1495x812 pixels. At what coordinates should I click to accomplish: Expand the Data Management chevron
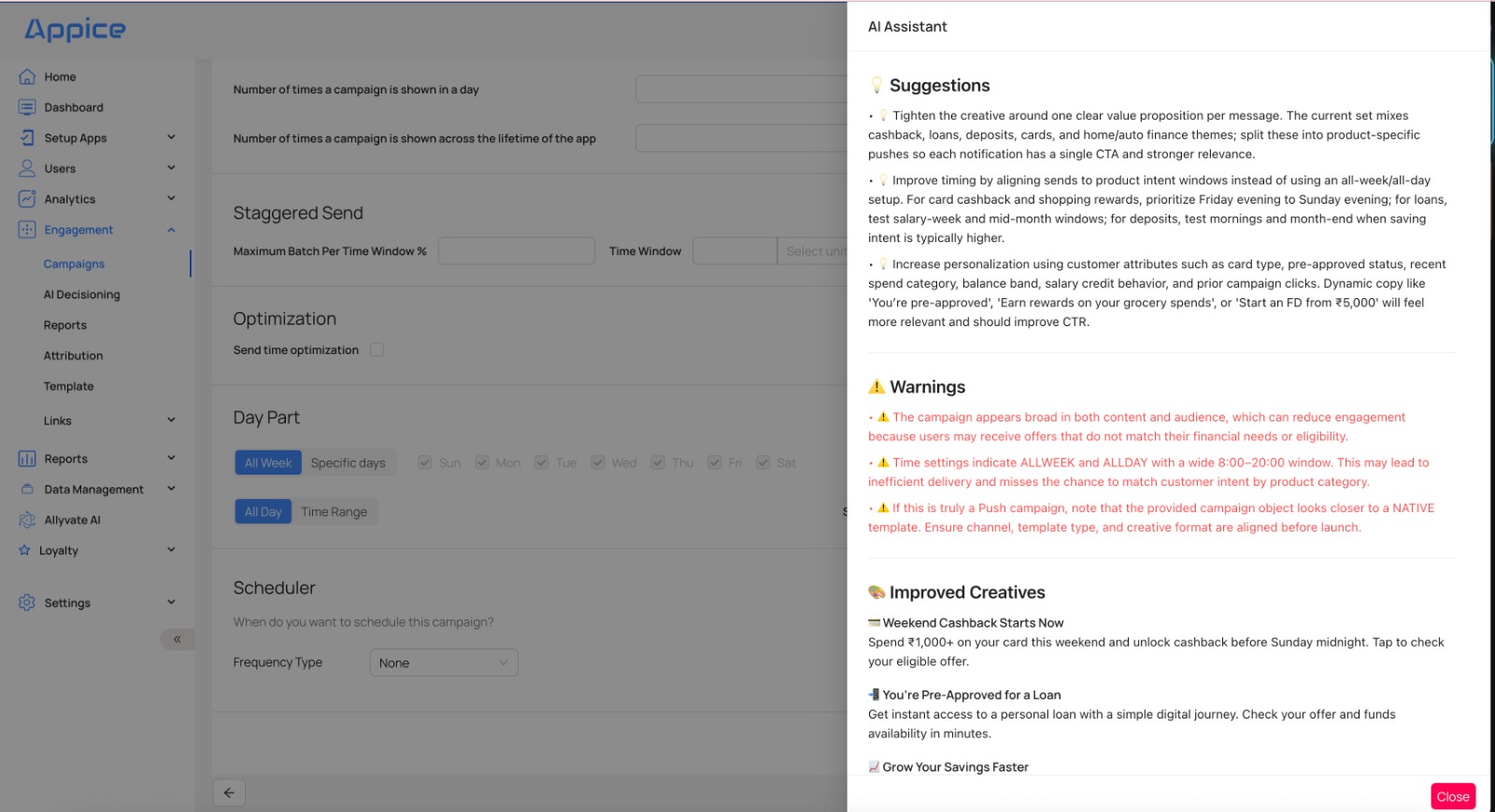click(171, 489)
